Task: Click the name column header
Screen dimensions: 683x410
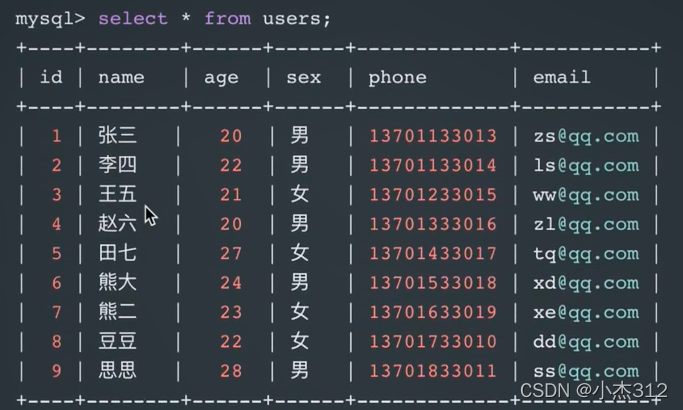Action: (121, 77)
